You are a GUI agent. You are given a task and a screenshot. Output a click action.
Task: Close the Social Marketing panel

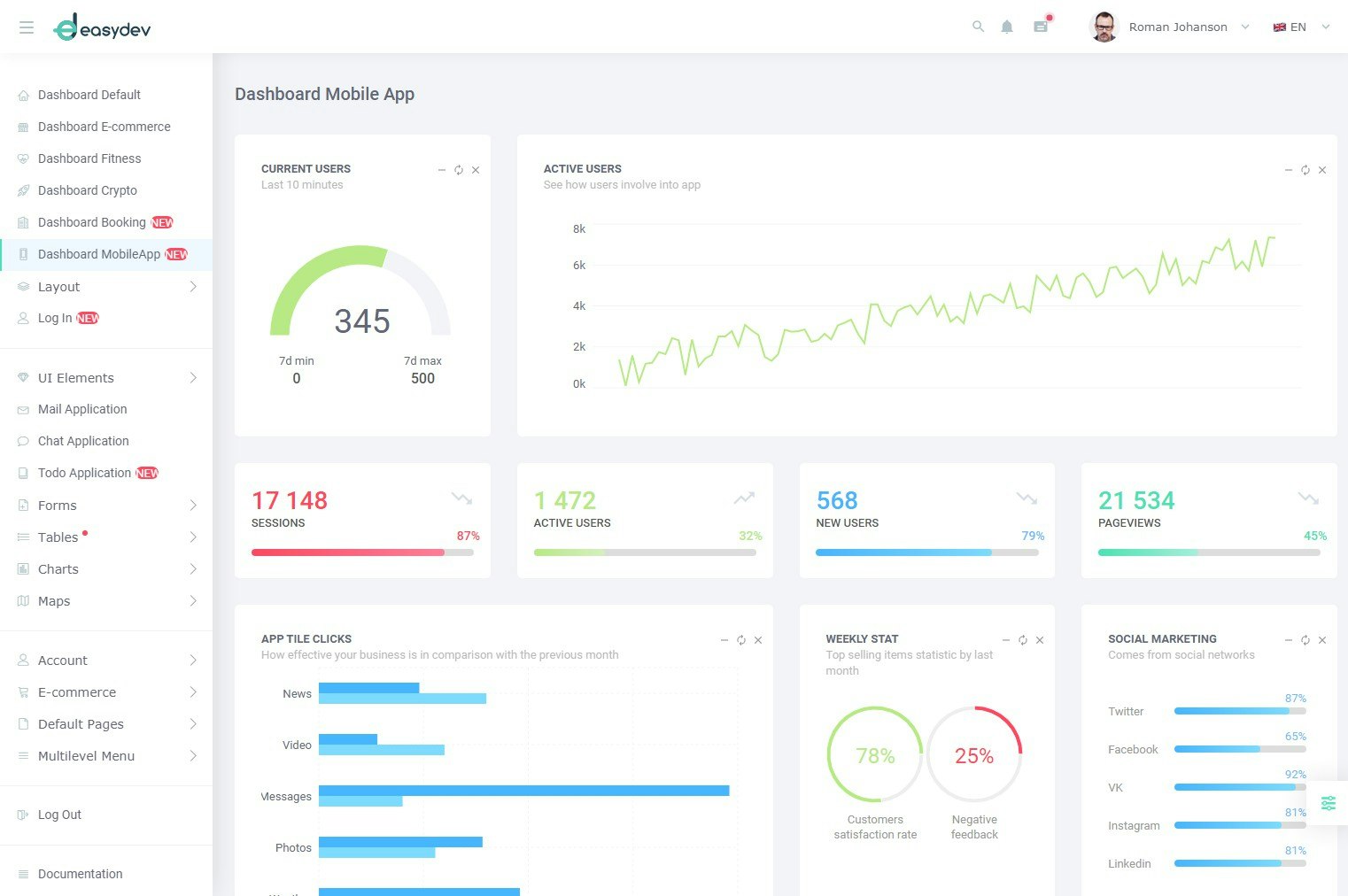click(x=1322, y=640)
